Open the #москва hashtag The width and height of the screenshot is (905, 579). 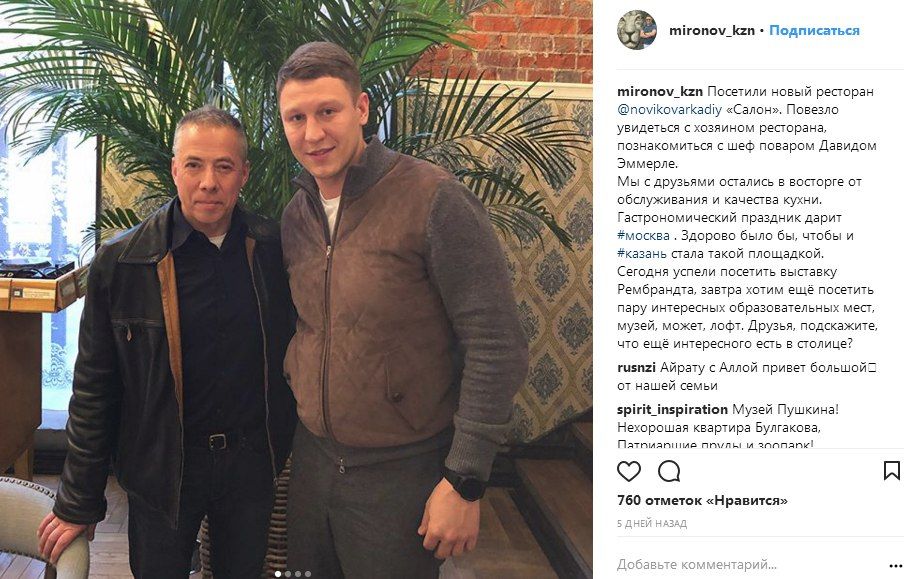643,236
